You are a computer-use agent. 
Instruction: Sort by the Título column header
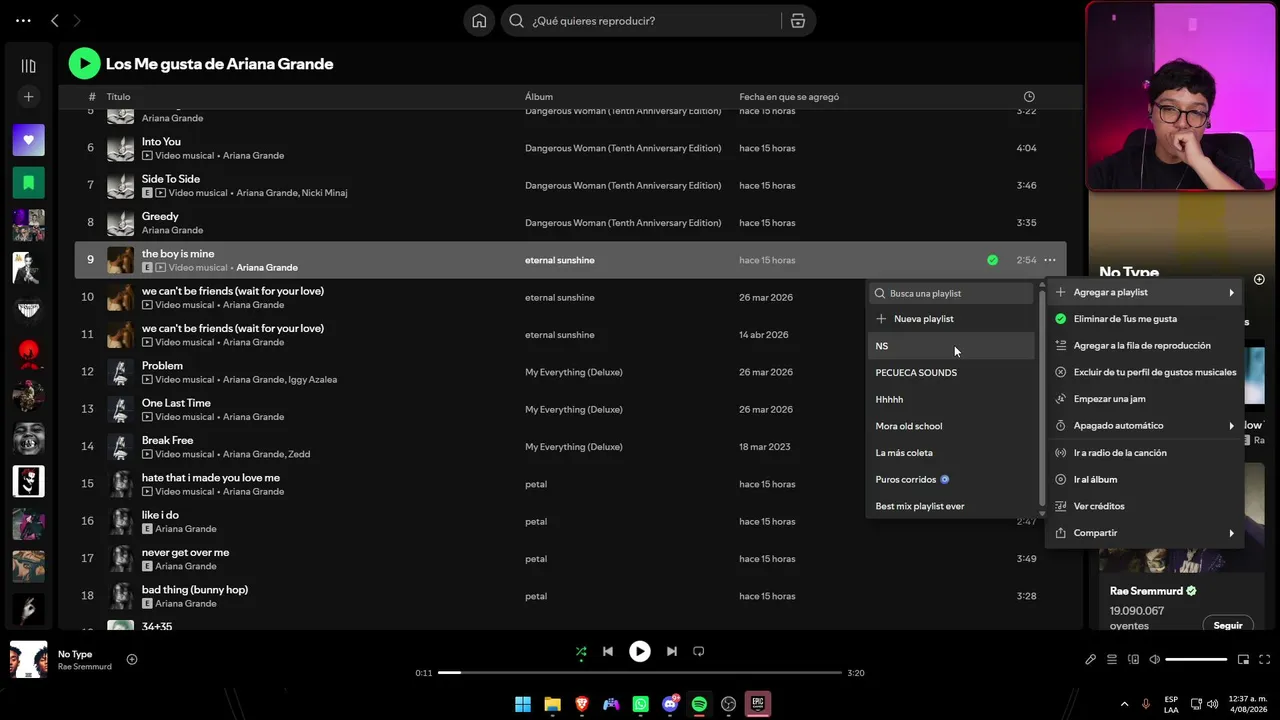pos(118,97)
